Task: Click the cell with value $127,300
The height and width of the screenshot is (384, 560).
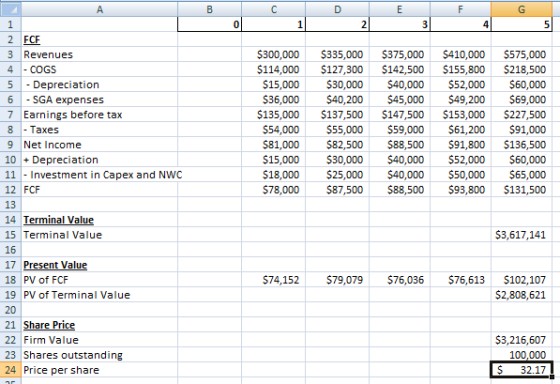Action: coord(338,69)
